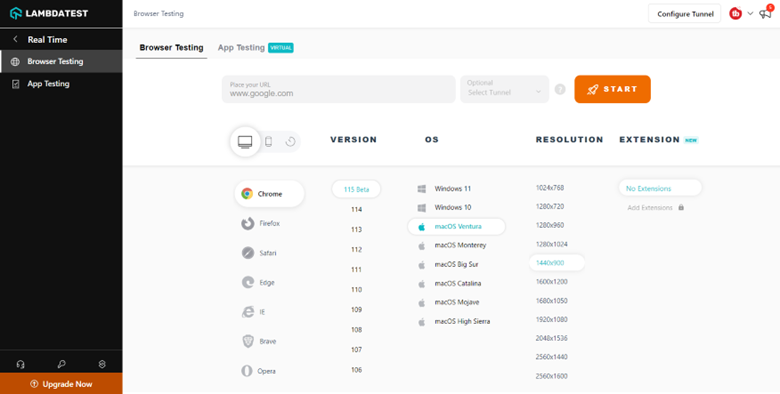Click the headset support icon

click(20, 364)
